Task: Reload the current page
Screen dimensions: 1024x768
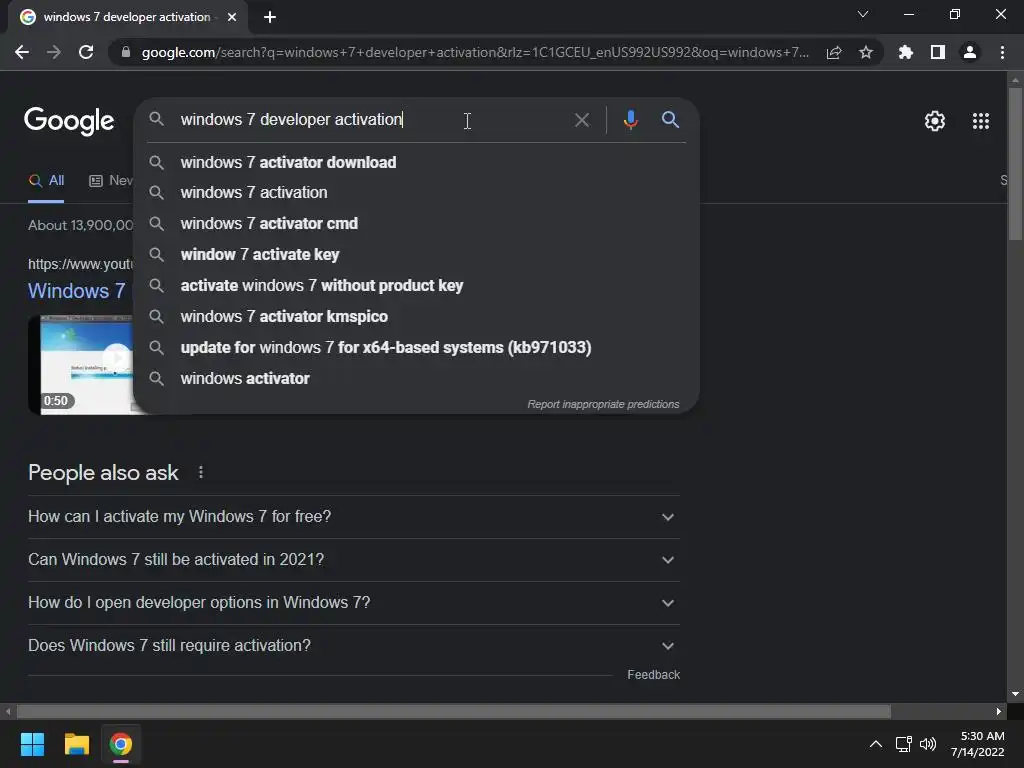Action: tap(86, 52)
